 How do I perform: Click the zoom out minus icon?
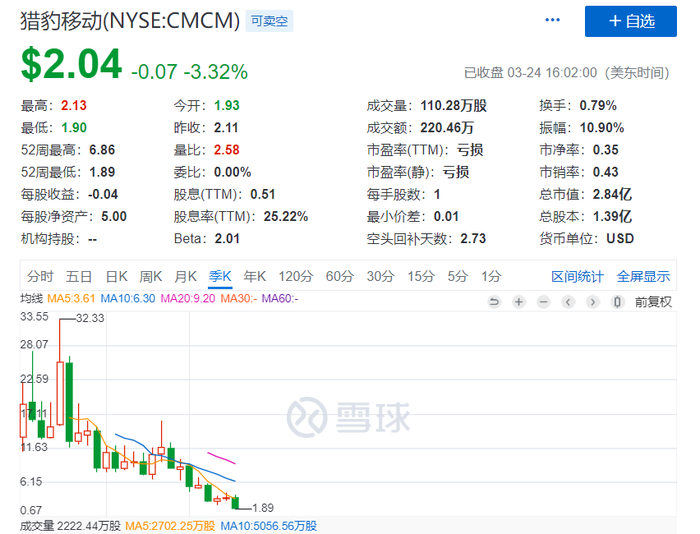click(543, 302)
